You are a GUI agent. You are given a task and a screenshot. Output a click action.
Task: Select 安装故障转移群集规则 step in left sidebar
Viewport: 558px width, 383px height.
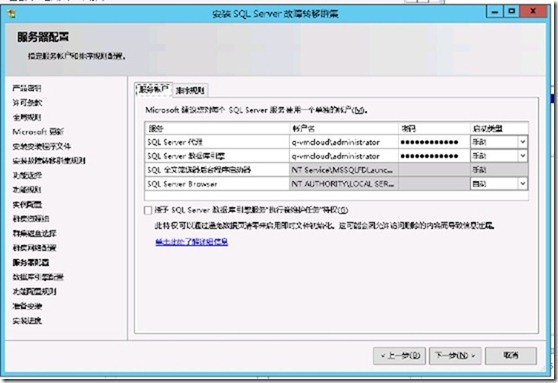[x=49, y=161]
